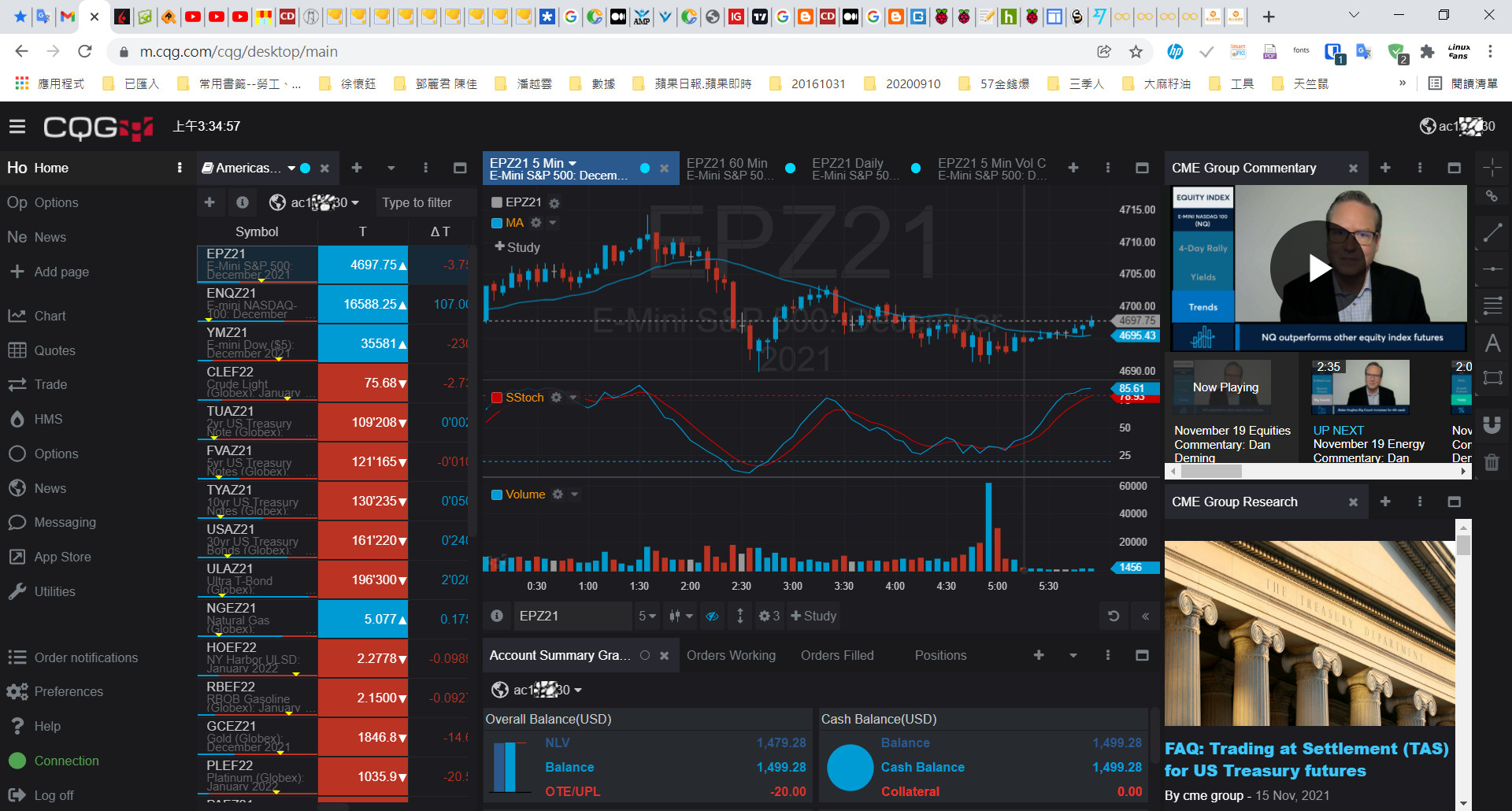
Task: Open FAQ Trading at Settlement article link
Action: [1306, 759]
